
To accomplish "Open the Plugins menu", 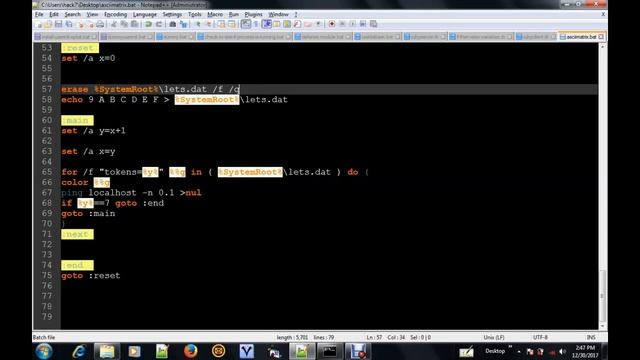I will point(253,14).
